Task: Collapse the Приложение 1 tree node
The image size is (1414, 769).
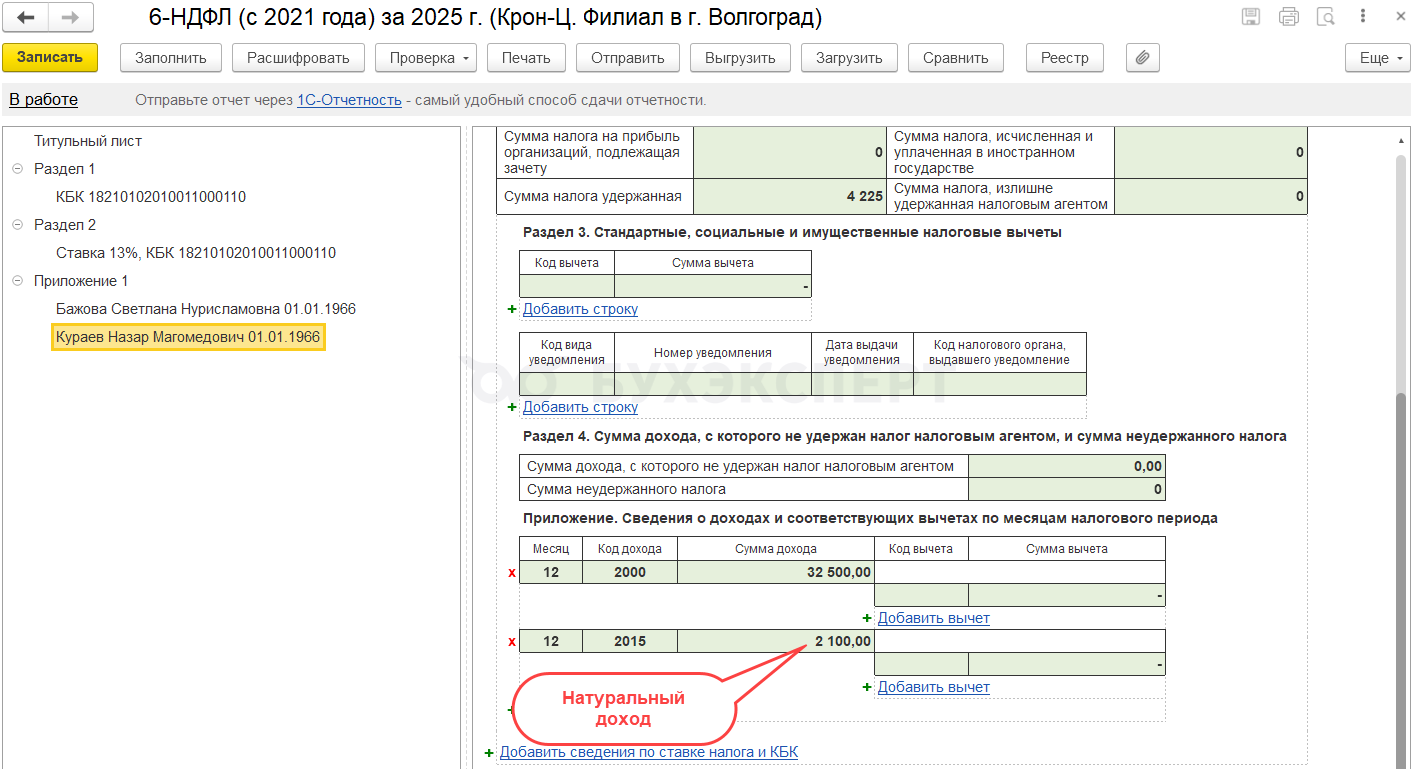Action: pyautogui.click(x=17, y=281)
